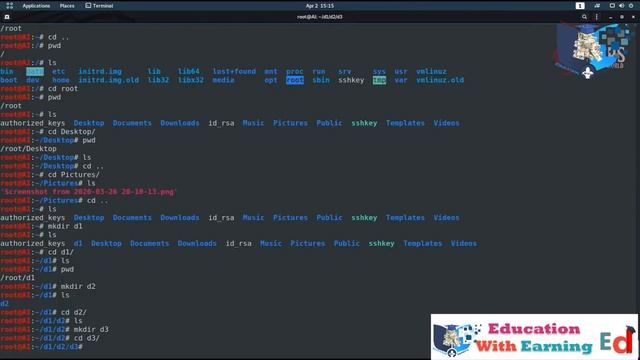Click 'proc' in the directory listing

click(x=294, y=71)
